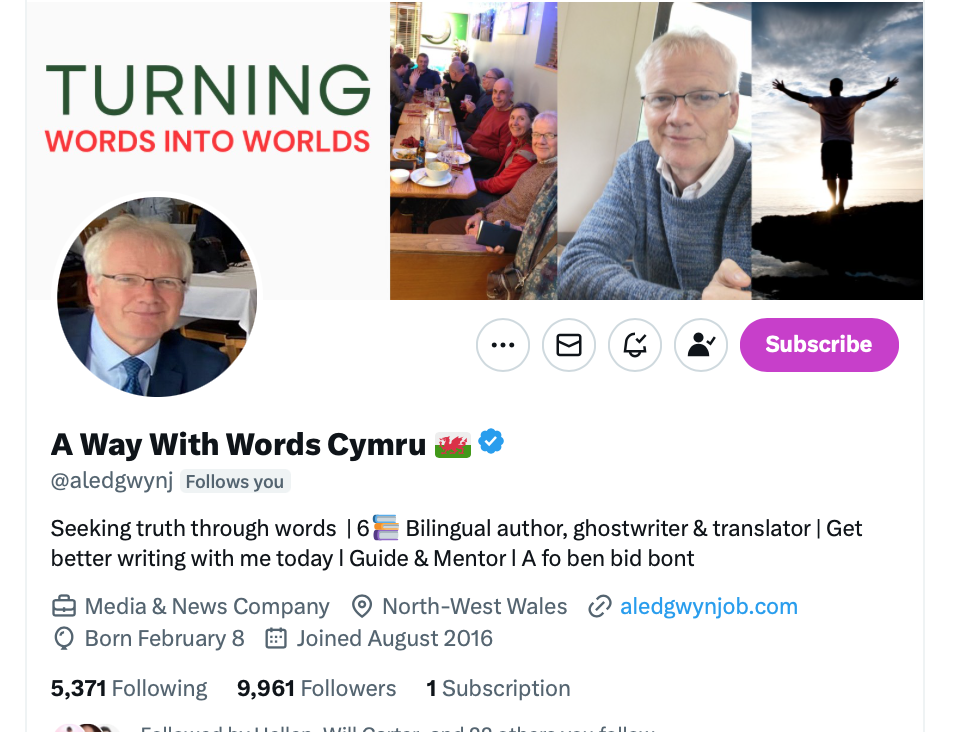Click the Welsh flag emoji
The image size is (954, 732).
[453, 445]
